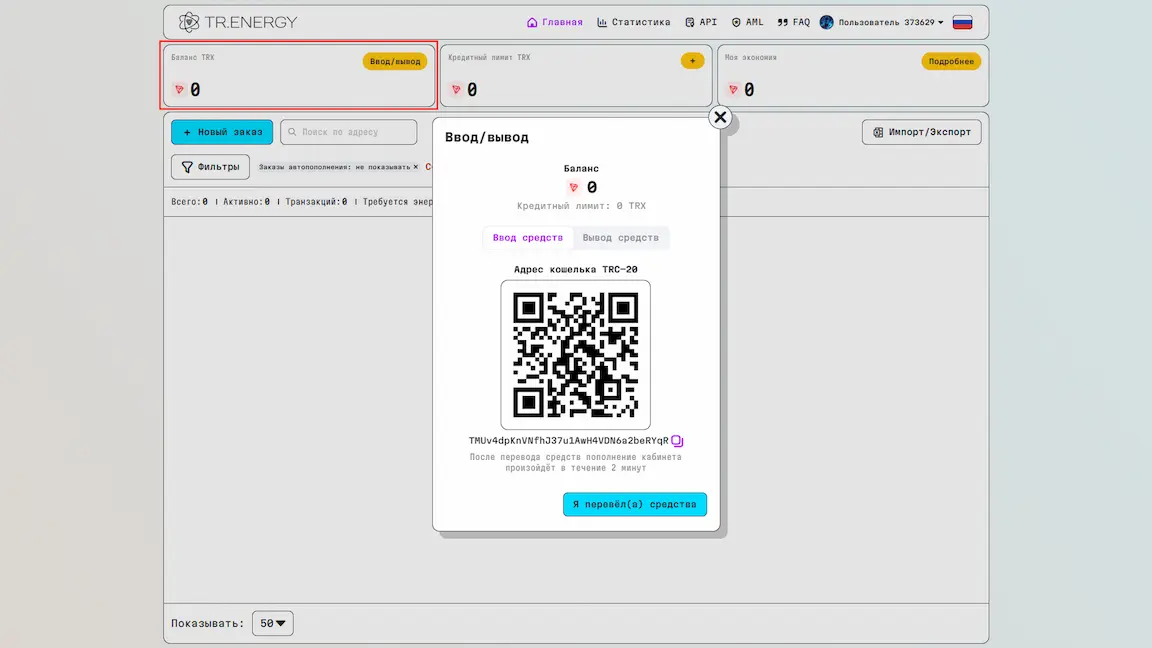Click the Адрес кошелька TRC-20 label

(x=575, y=270)
